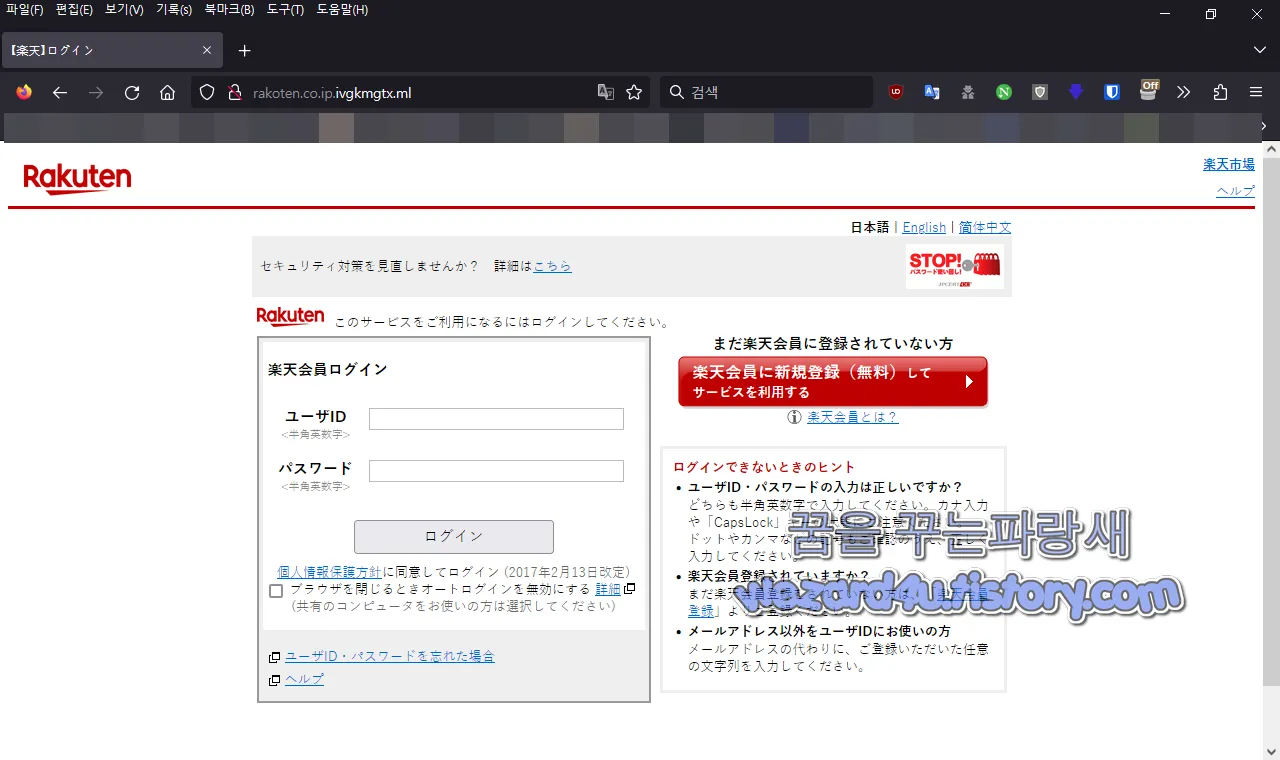Switch language to 简体中文
The height and width of the screenshot is (760, 1280).
coord(985,227)
